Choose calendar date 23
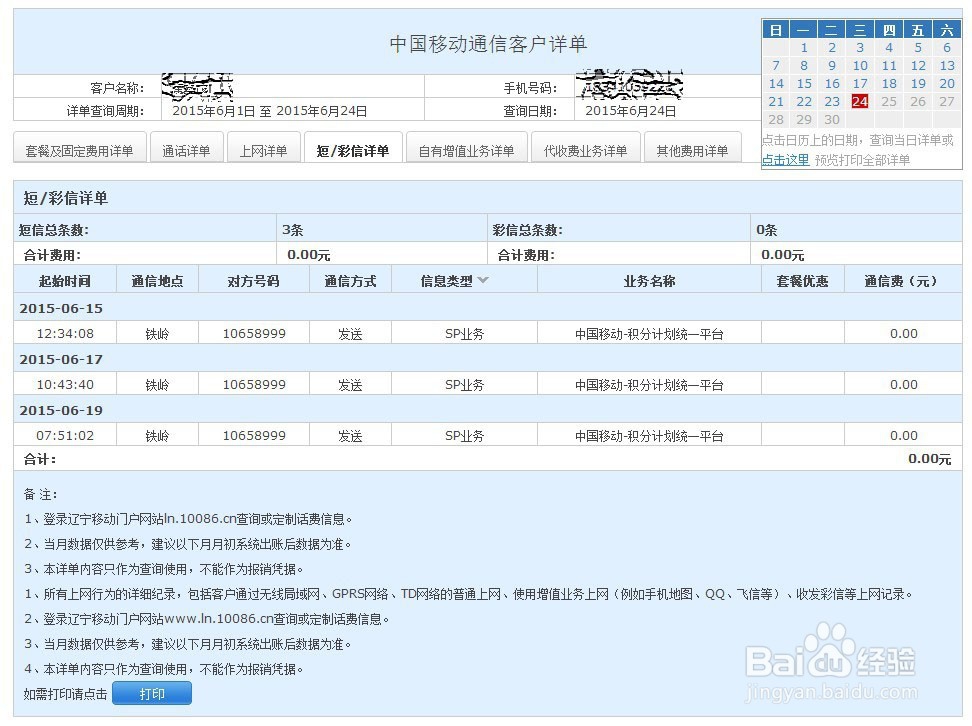This screenshot has height=726, width=972. pos(832,102)
